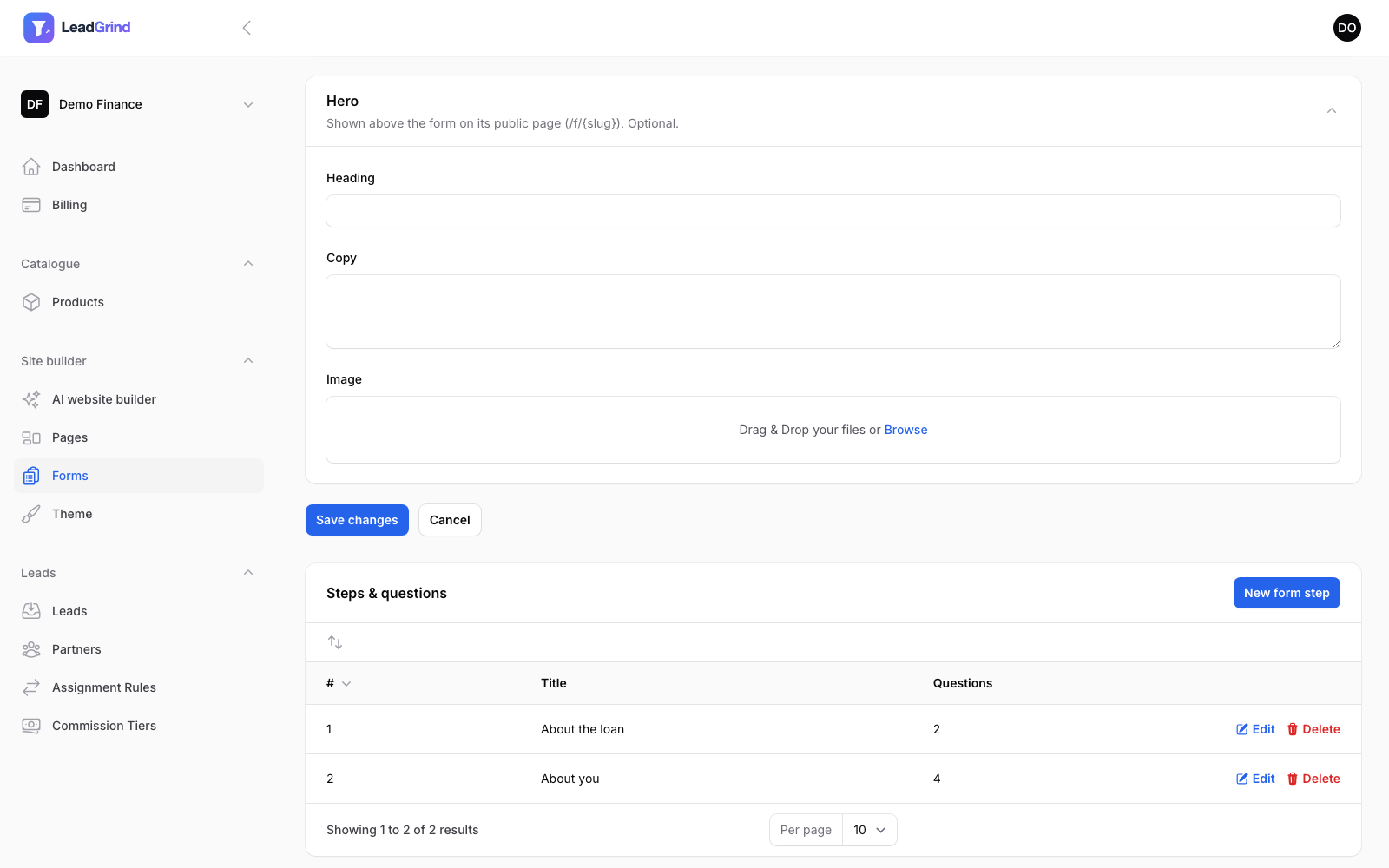Collapse the Catalogue sidebar group
1389x868 pixels.
[248, 264]
